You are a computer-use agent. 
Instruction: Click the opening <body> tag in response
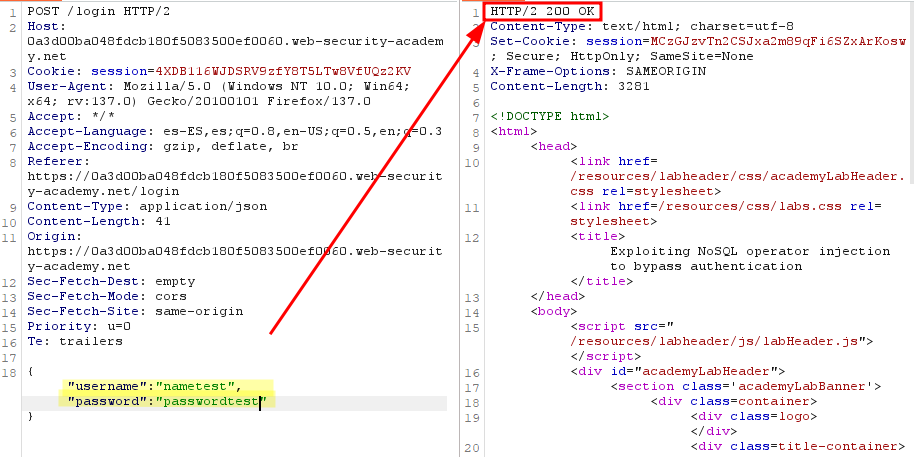[x=554, y=311]
